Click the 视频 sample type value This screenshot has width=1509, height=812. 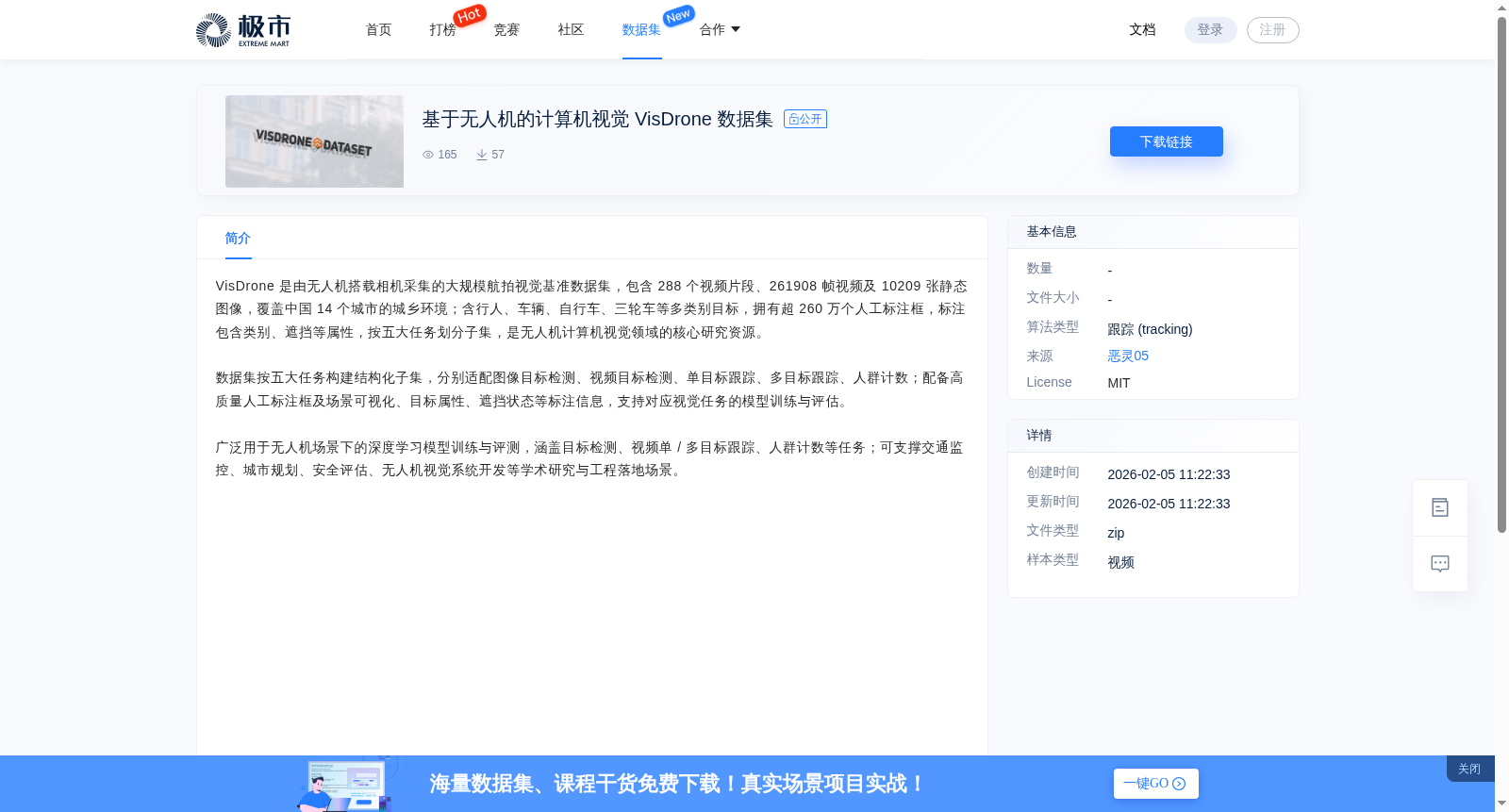[1120, 562]
